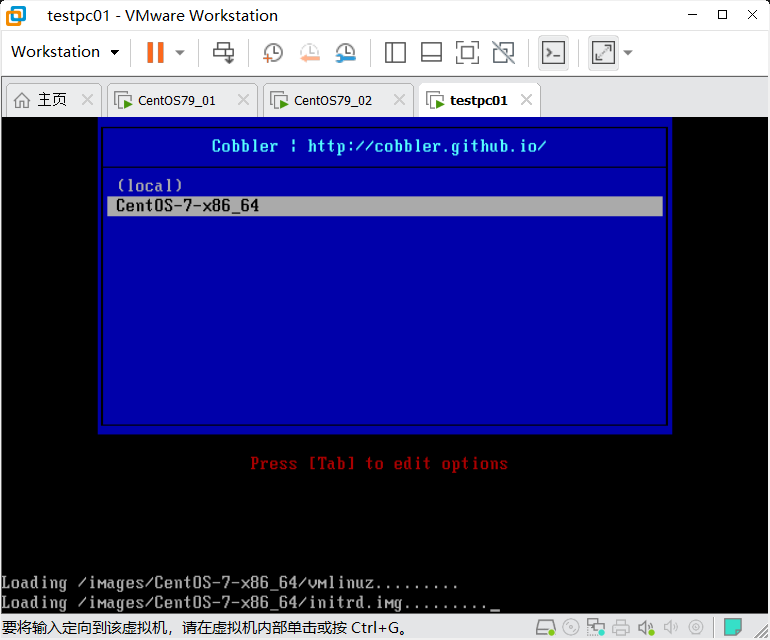The height and width of the screenshot is (640, 770).
Task: Click the network adapter status icon
Action: (596, 627)
